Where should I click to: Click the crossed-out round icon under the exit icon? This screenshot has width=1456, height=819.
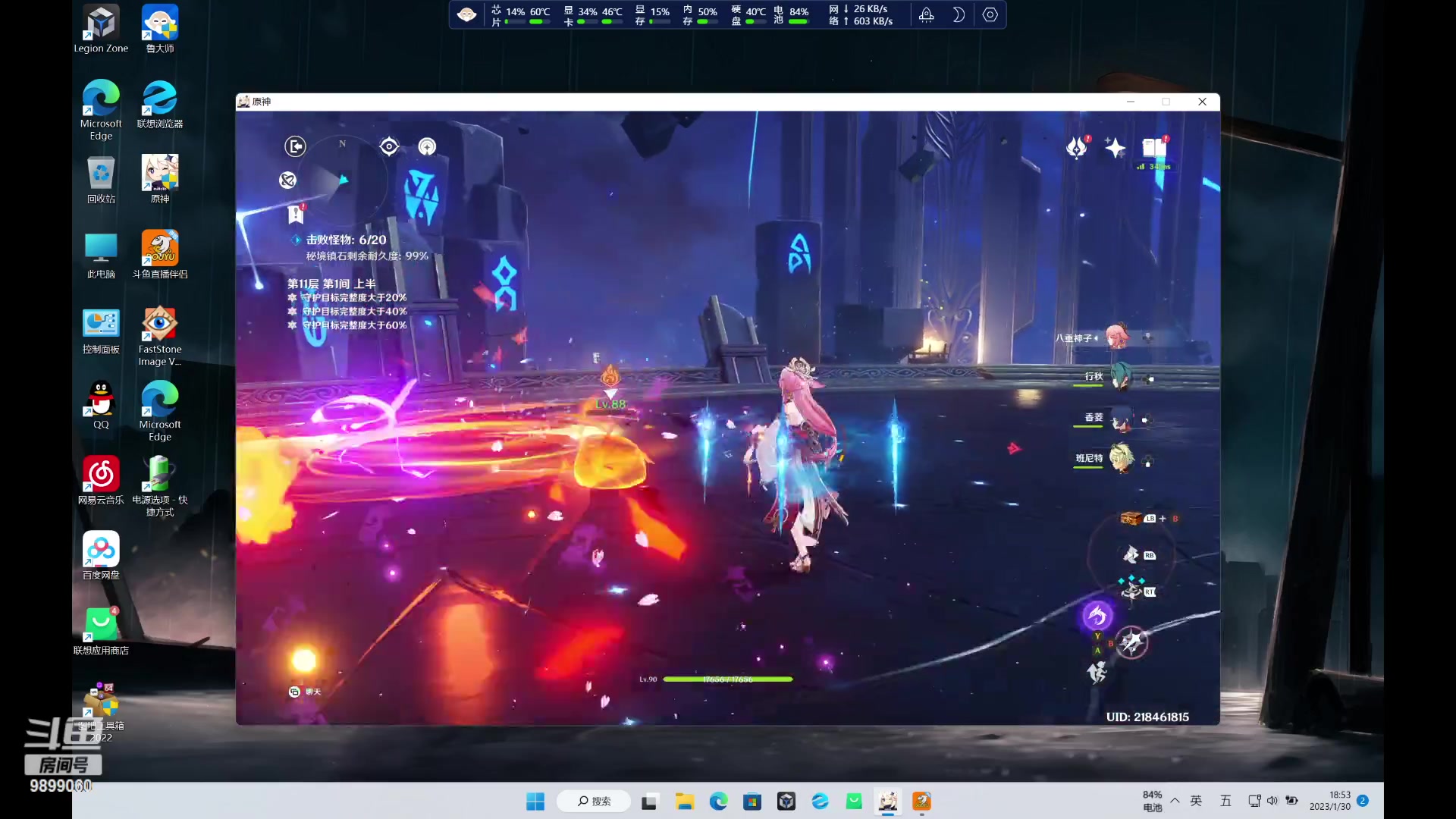click(x=287, y=180)
